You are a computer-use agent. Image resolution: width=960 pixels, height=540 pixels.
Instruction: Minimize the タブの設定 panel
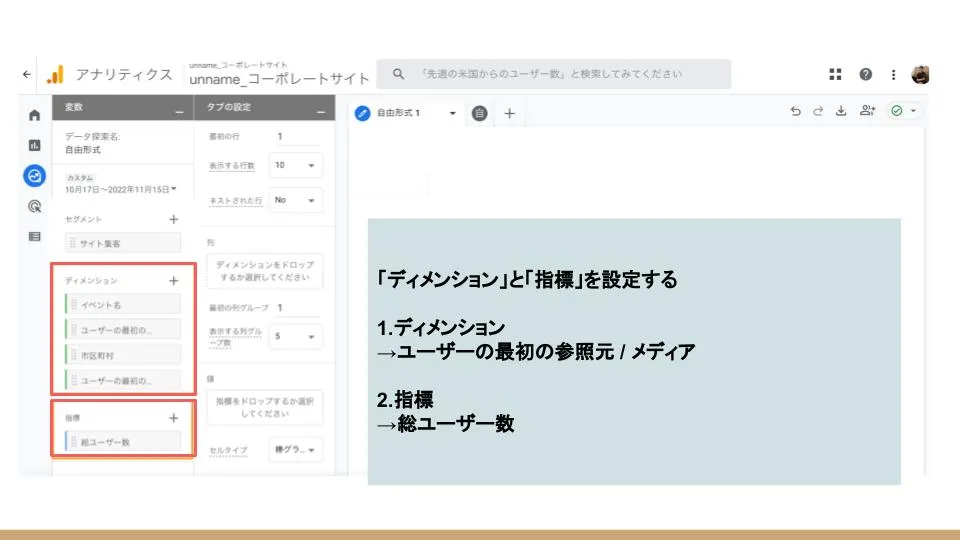[321, 112]
